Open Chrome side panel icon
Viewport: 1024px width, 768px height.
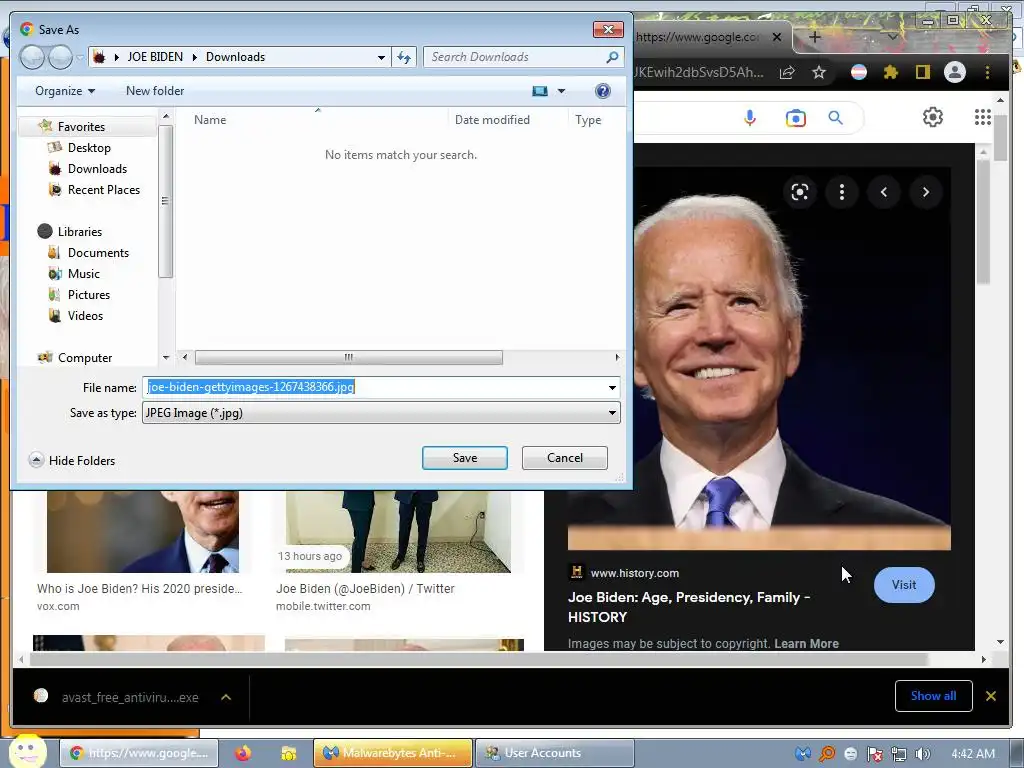coord(922,72)
